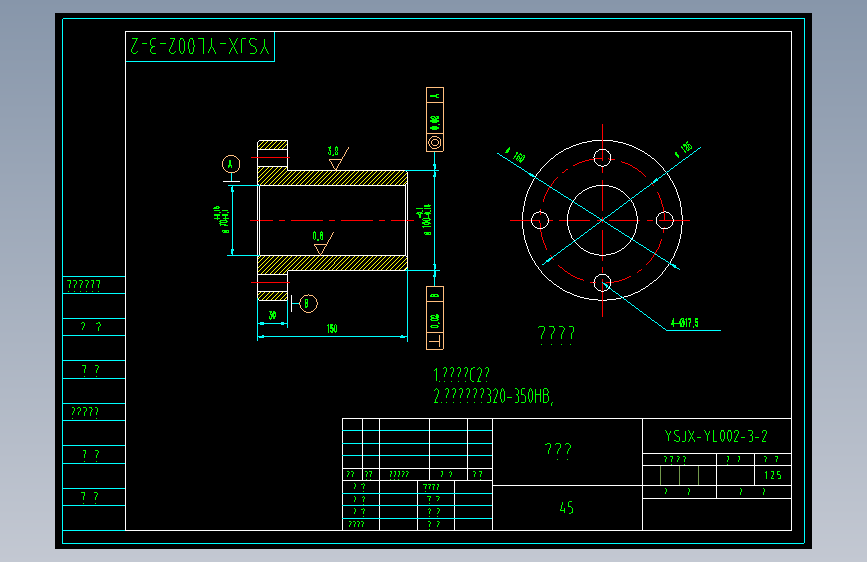Select the 0.8 surface roughness symbol

click(x=323, y=243)
